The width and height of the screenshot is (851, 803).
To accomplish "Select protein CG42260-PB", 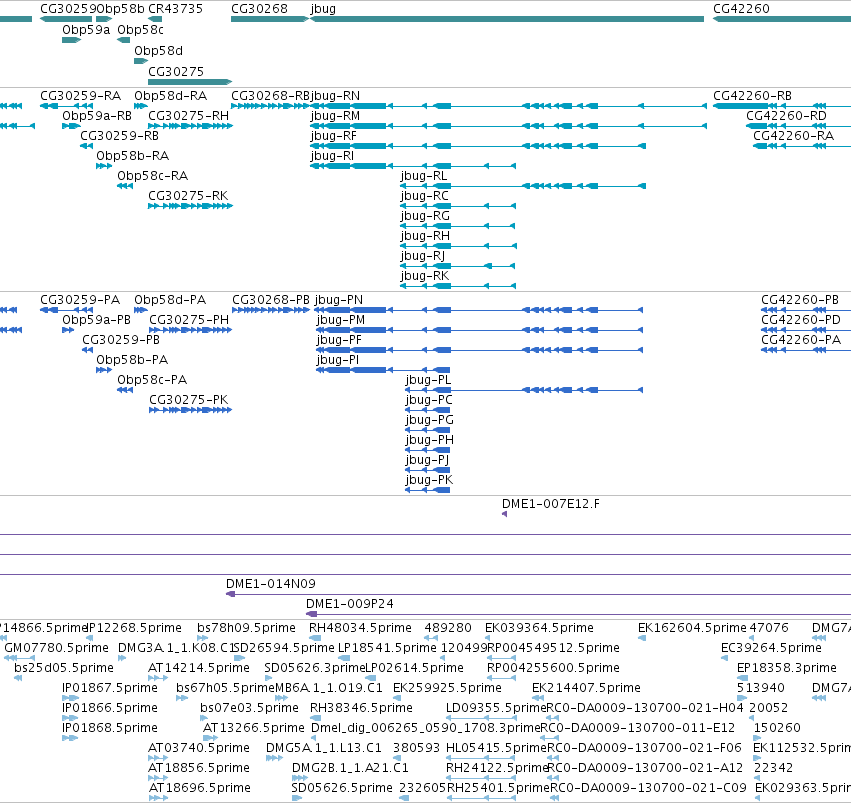I will [800, 300].
